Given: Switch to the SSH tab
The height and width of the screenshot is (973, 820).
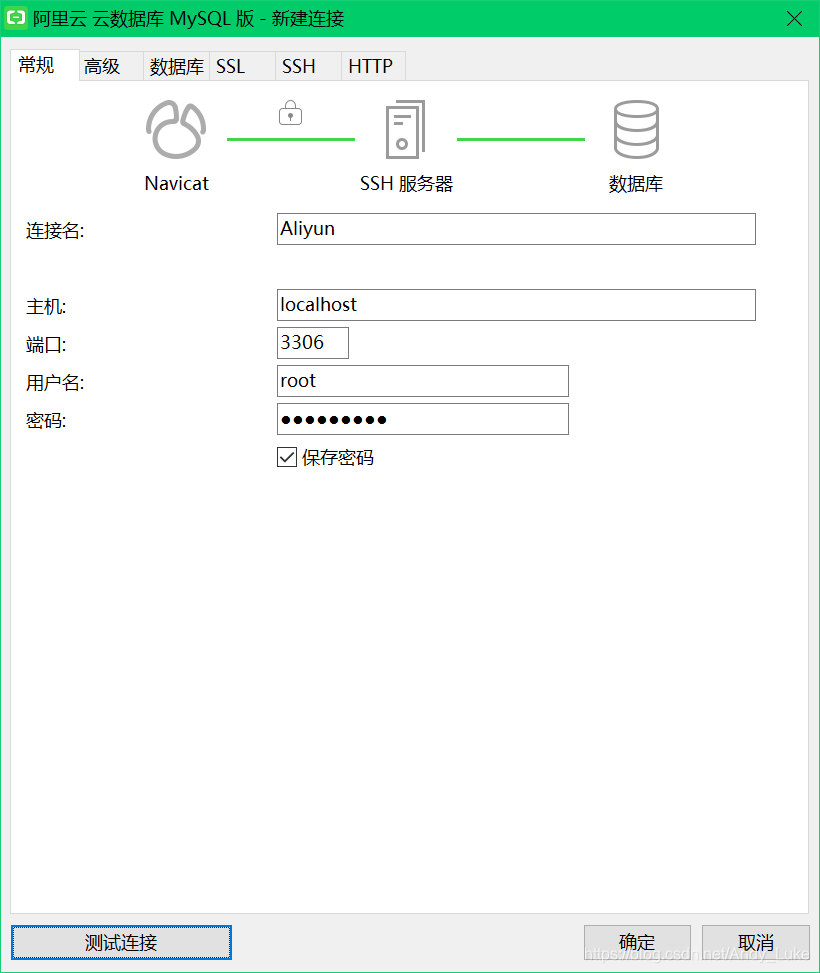Looking at the screenshot, I should (309, 66).
